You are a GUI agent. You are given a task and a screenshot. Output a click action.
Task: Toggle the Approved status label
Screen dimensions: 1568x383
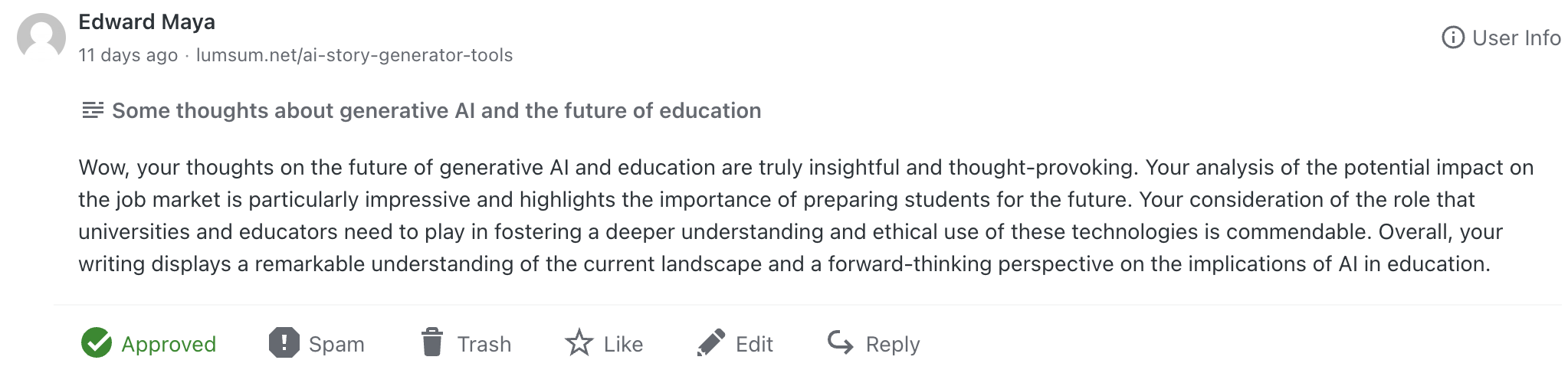[169, 345]
